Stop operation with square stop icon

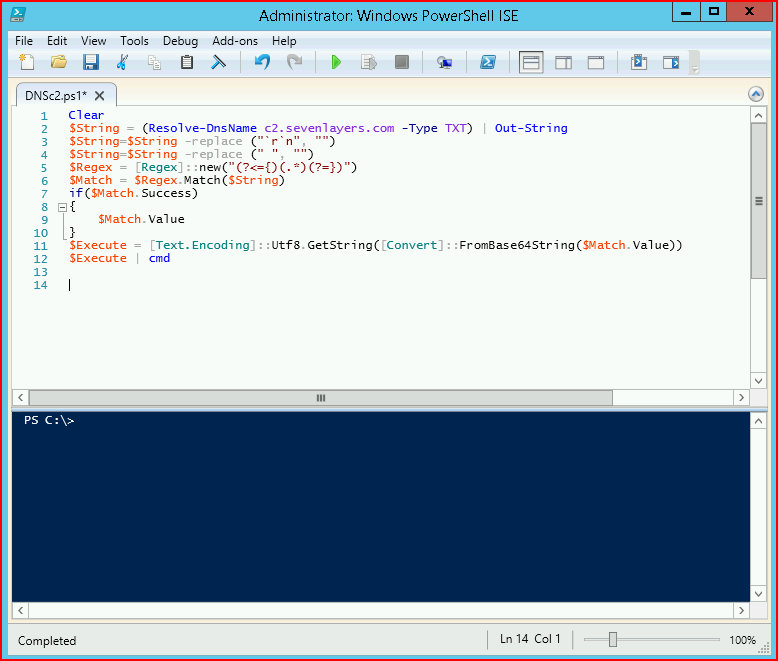[x=401, y=63]
